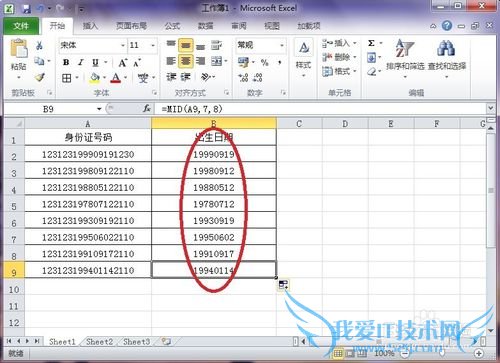This screenshot has height=363, width=500.
Task: Open the borders dropdown arrow
Action: pyautogui.click(x=77, y=78)
